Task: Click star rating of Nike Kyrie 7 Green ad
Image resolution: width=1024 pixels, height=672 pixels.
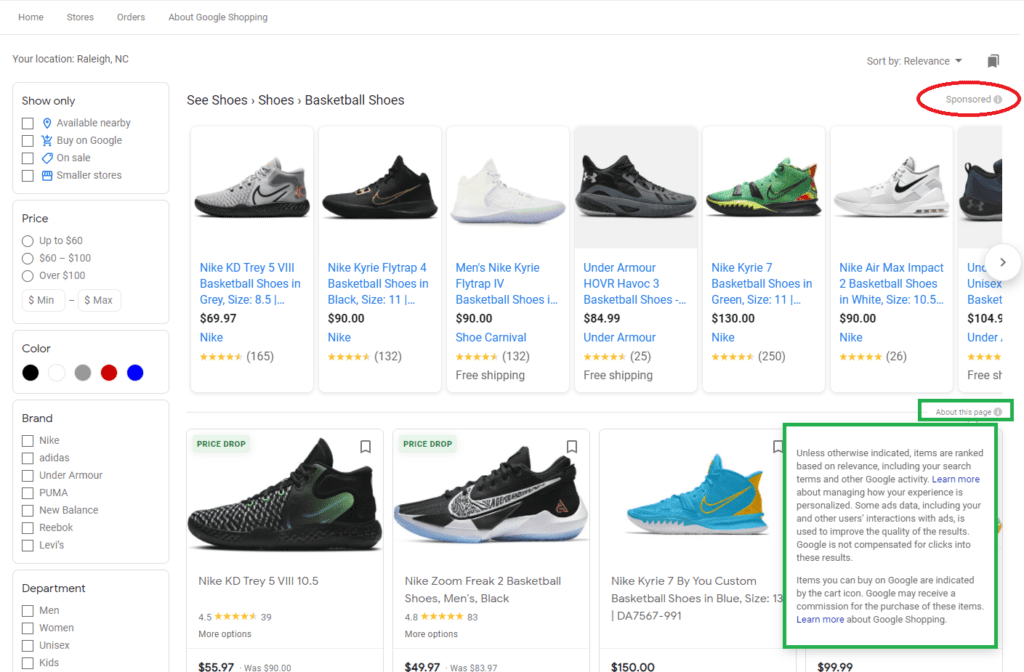Action: [x=732, y=357]
